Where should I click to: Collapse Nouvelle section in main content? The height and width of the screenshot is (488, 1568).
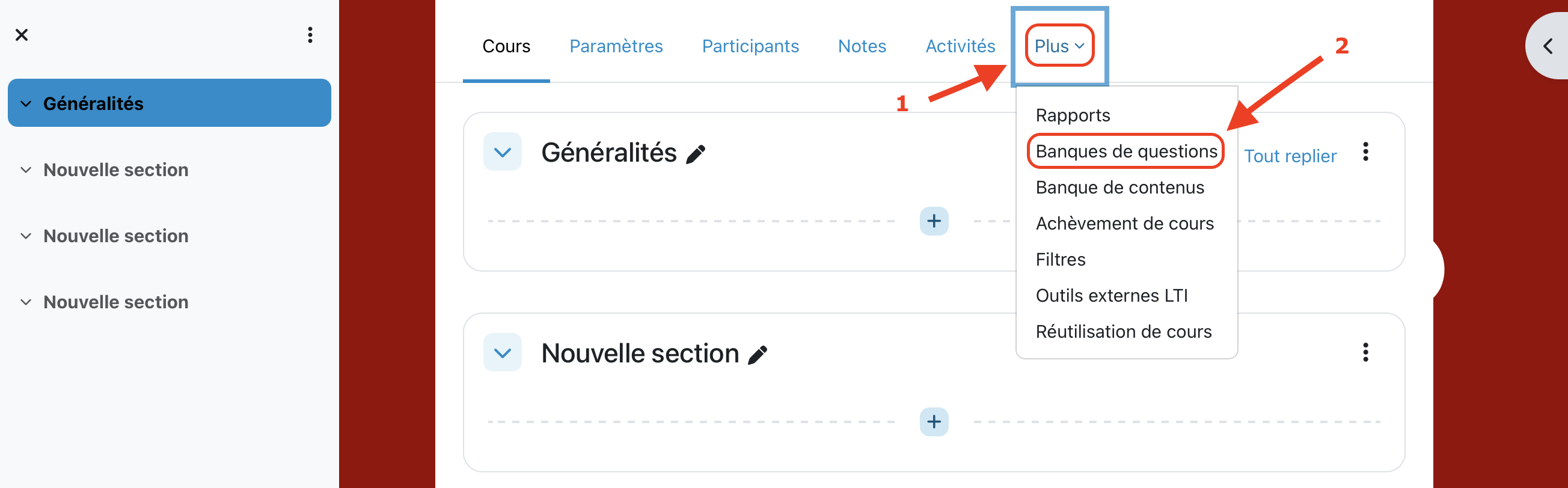pyautogui.click(x=502, y=353)
